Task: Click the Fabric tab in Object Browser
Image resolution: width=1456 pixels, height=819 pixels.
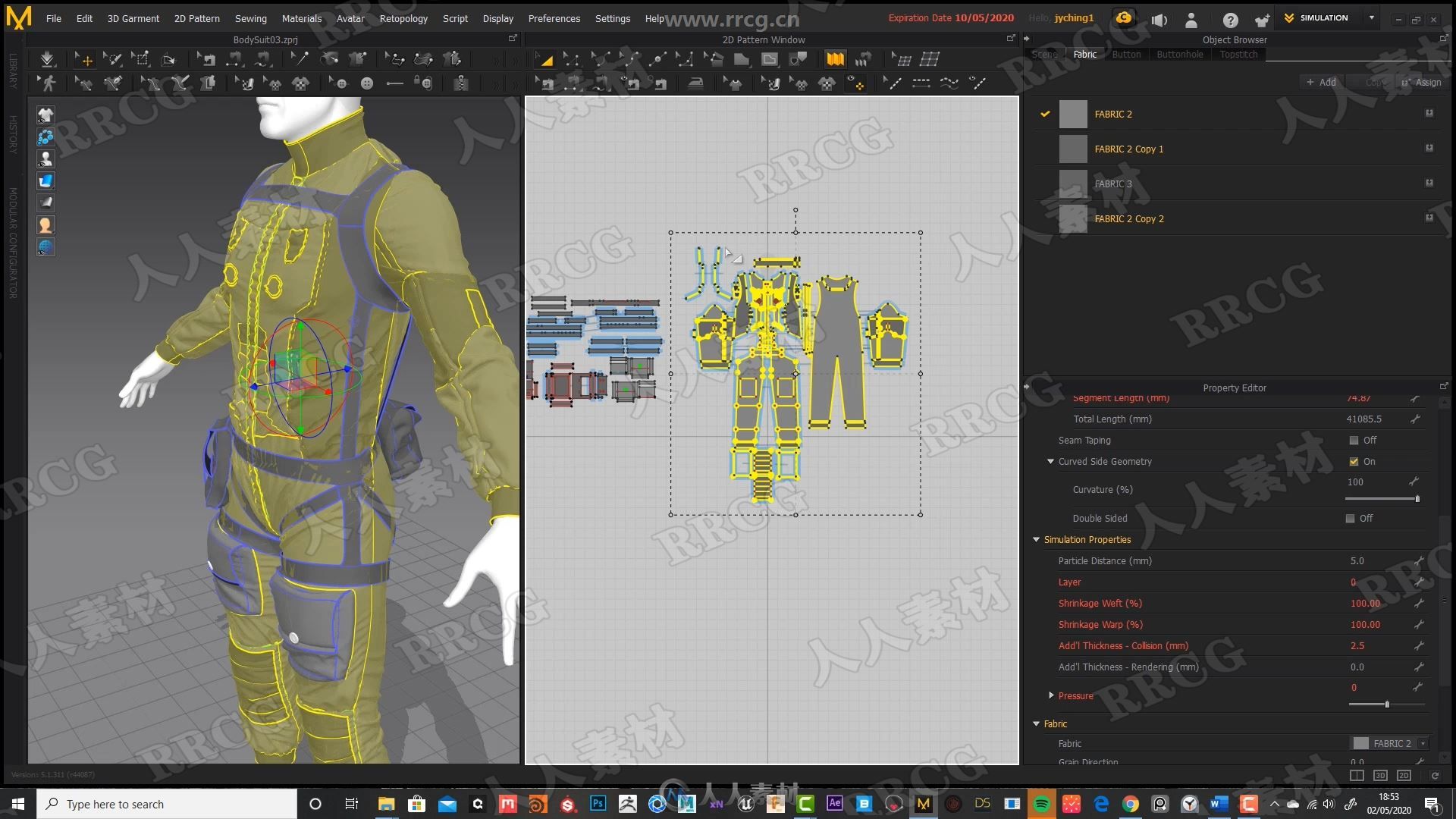Action: tap(1085, 54)
